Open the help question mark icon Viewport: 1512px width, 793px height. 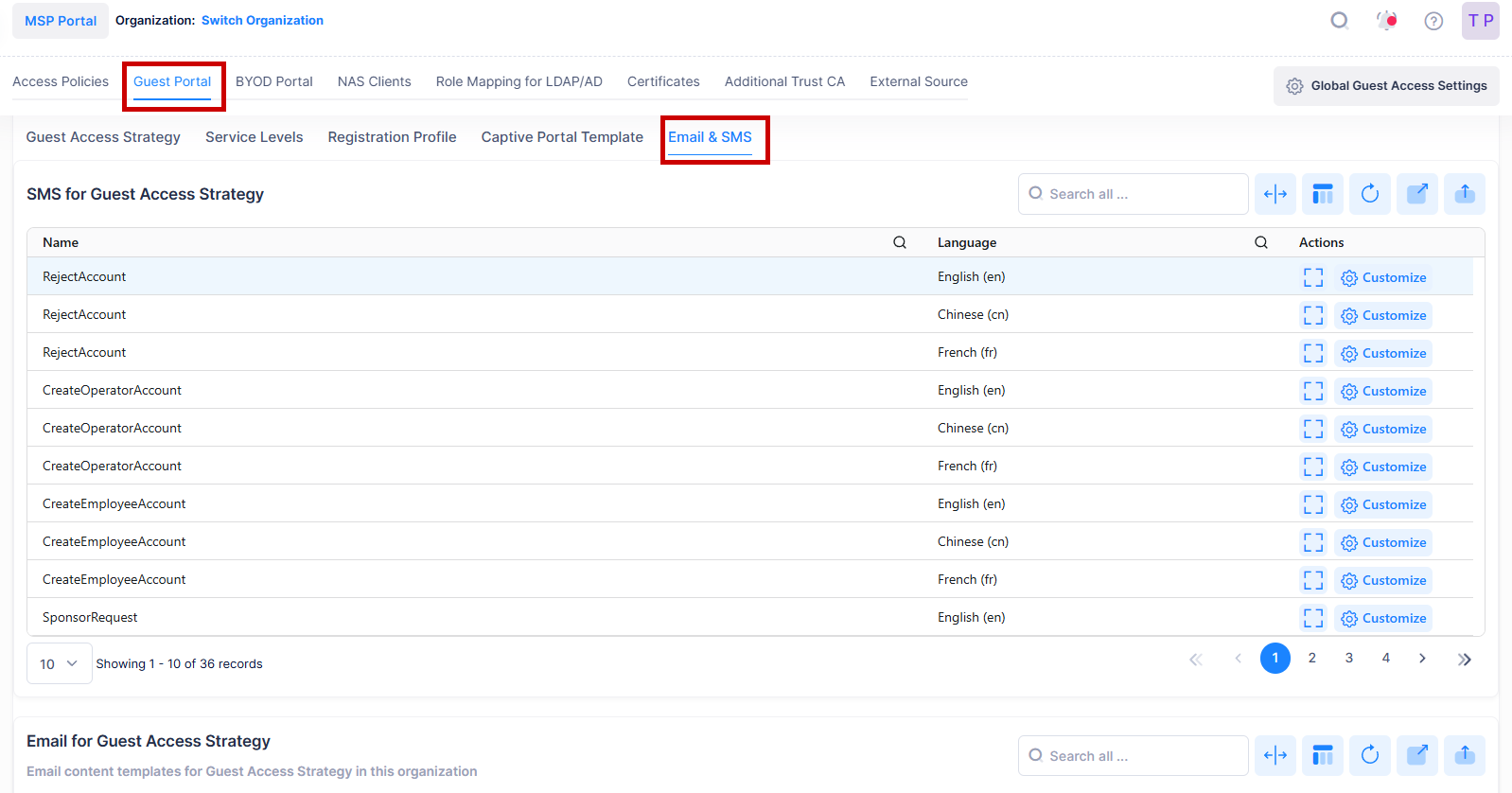tap(1433, 21)
